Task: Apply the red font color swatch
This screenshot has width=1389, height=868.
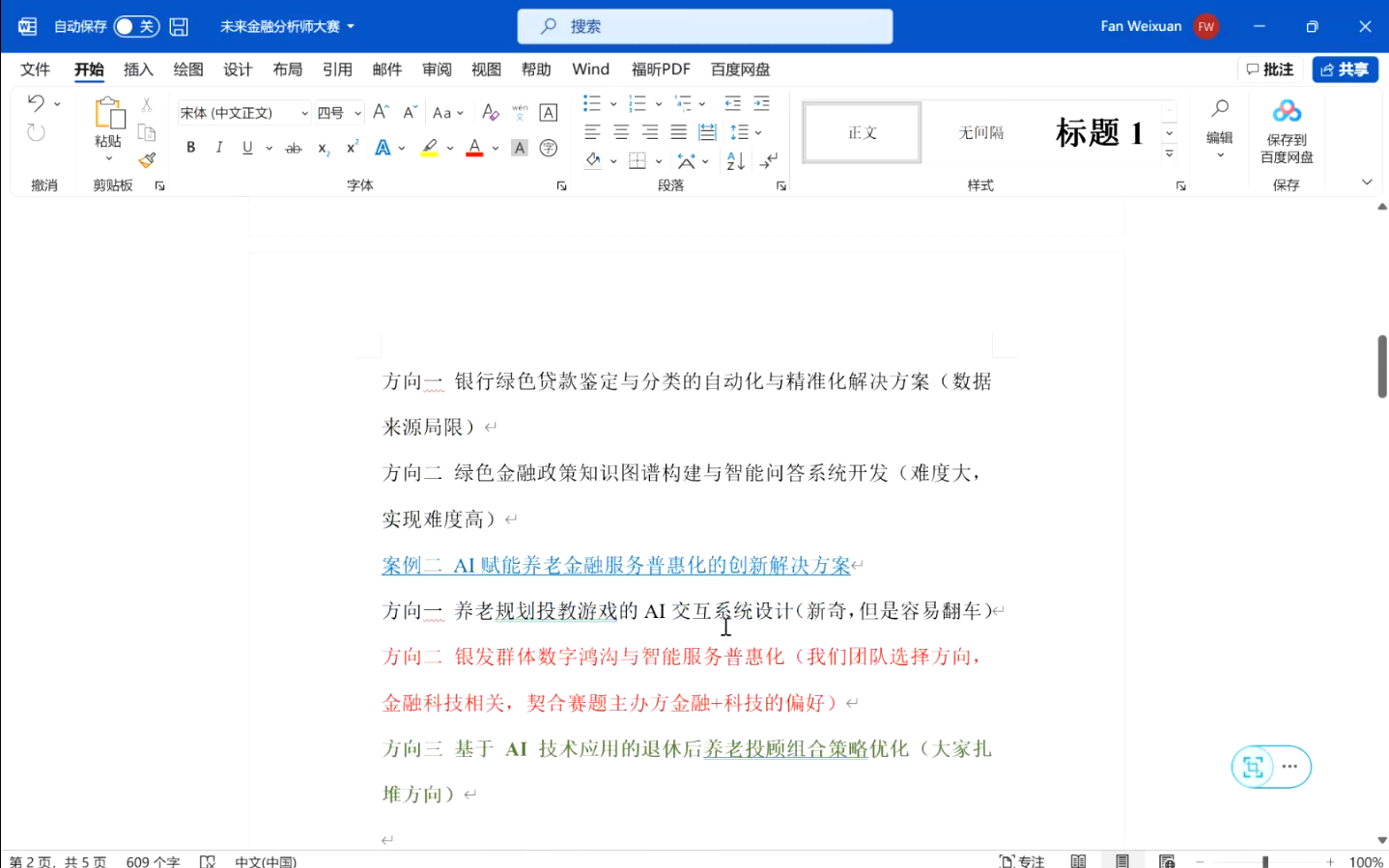Action: [x=474, y=148]
